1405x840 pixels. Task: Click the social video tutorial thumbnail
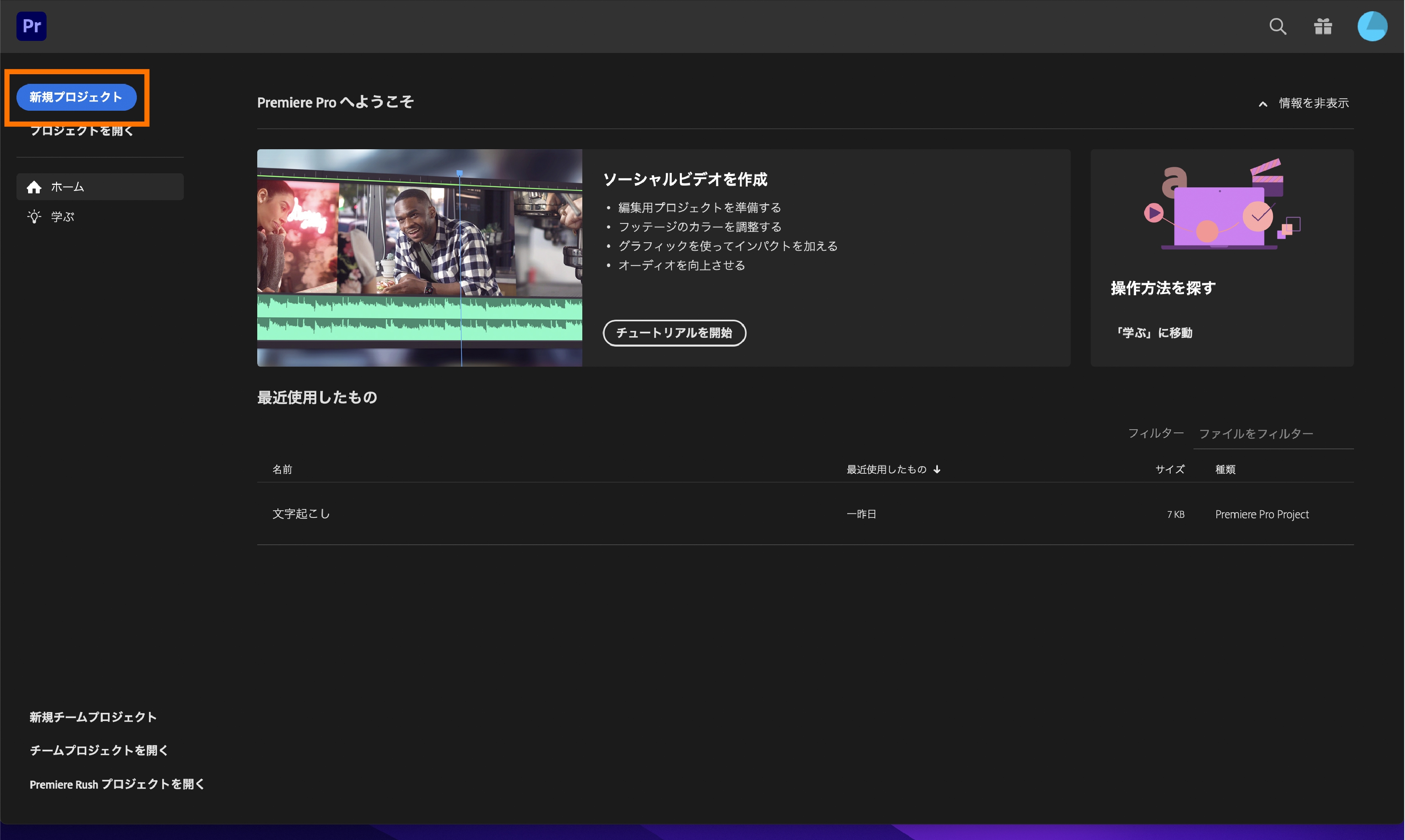[419, 258]
